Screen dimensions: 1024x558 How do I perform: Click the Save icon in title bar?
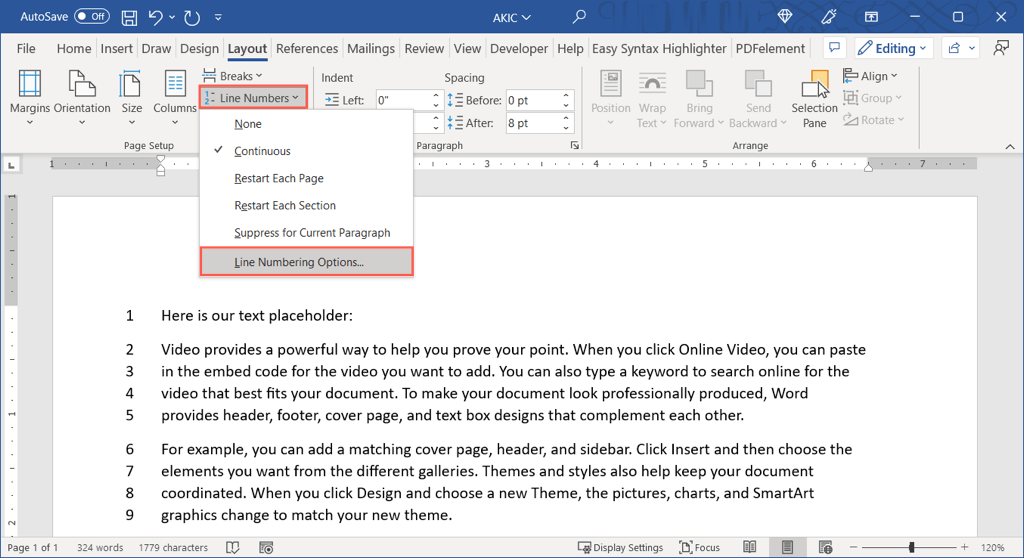pyautogui.click(x=129, y=17)
